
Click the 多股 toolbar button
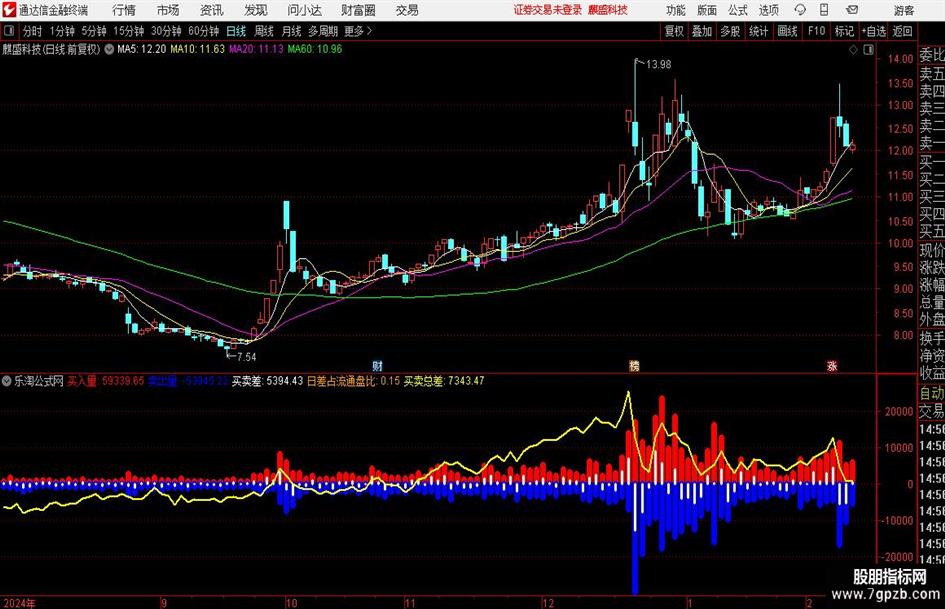pyautogui.click(x=730, y=31)
